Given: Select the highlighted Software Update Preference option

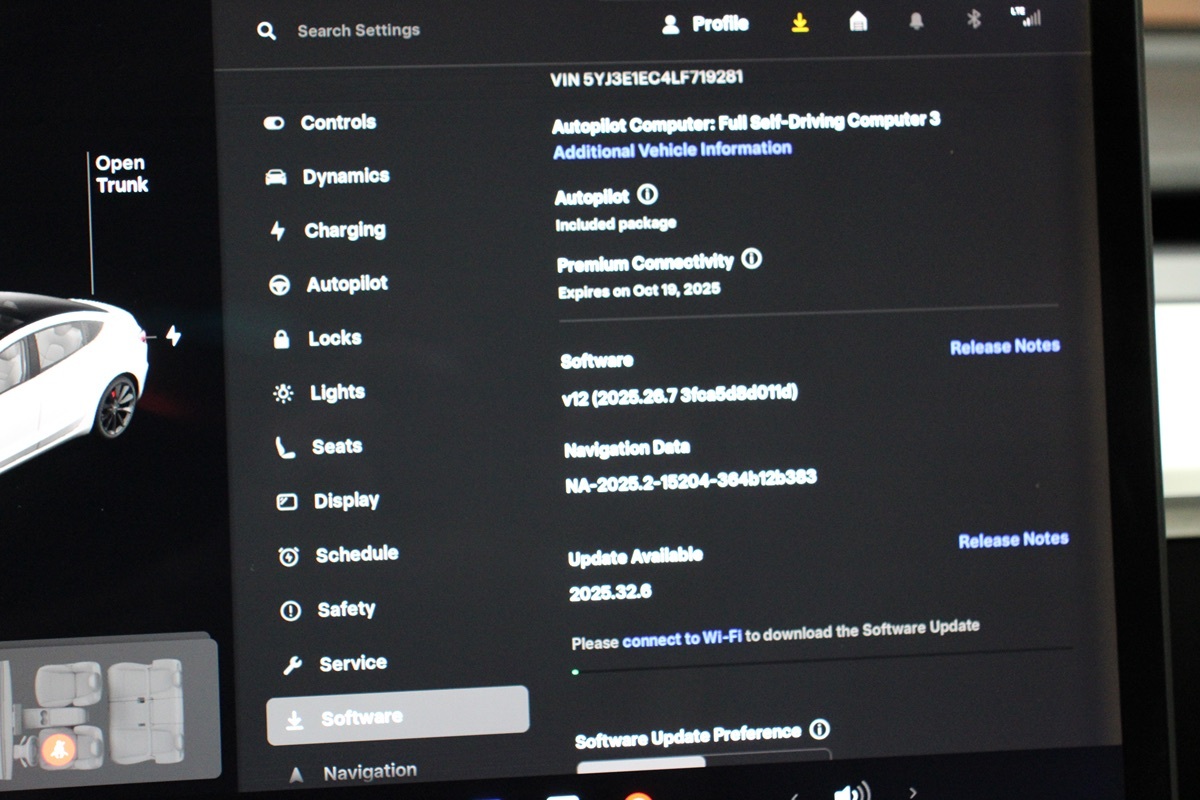Looking at the screenshot, I should pos(641,763).
